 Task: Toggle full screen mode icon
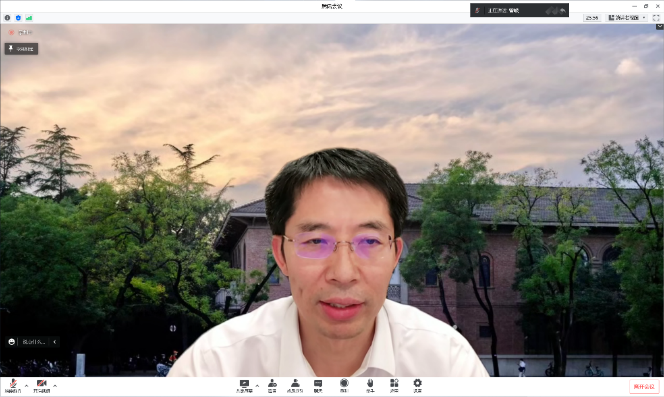tap(656, 18)
